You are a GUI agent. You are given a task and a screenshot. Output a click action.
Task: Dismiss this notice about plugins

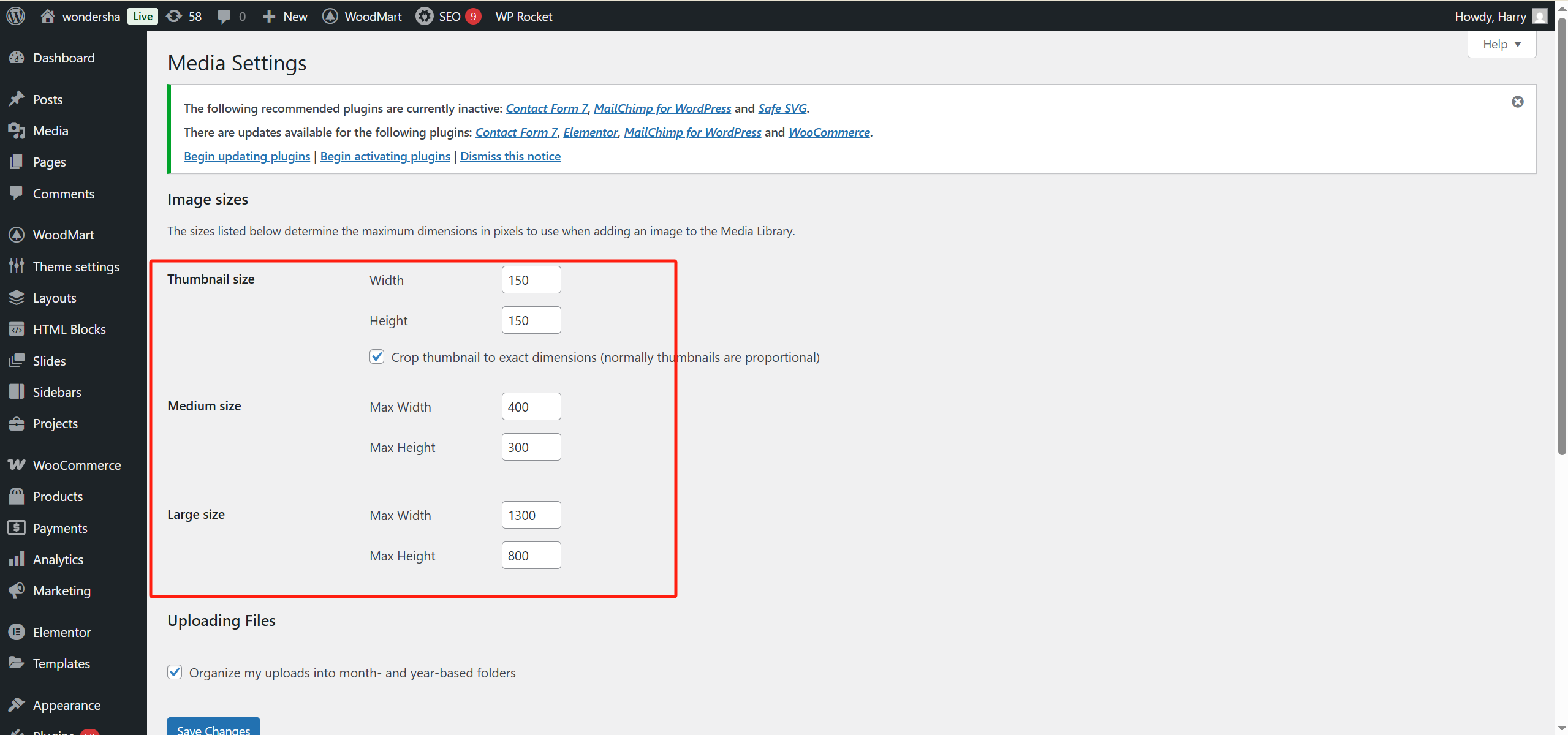510,156
